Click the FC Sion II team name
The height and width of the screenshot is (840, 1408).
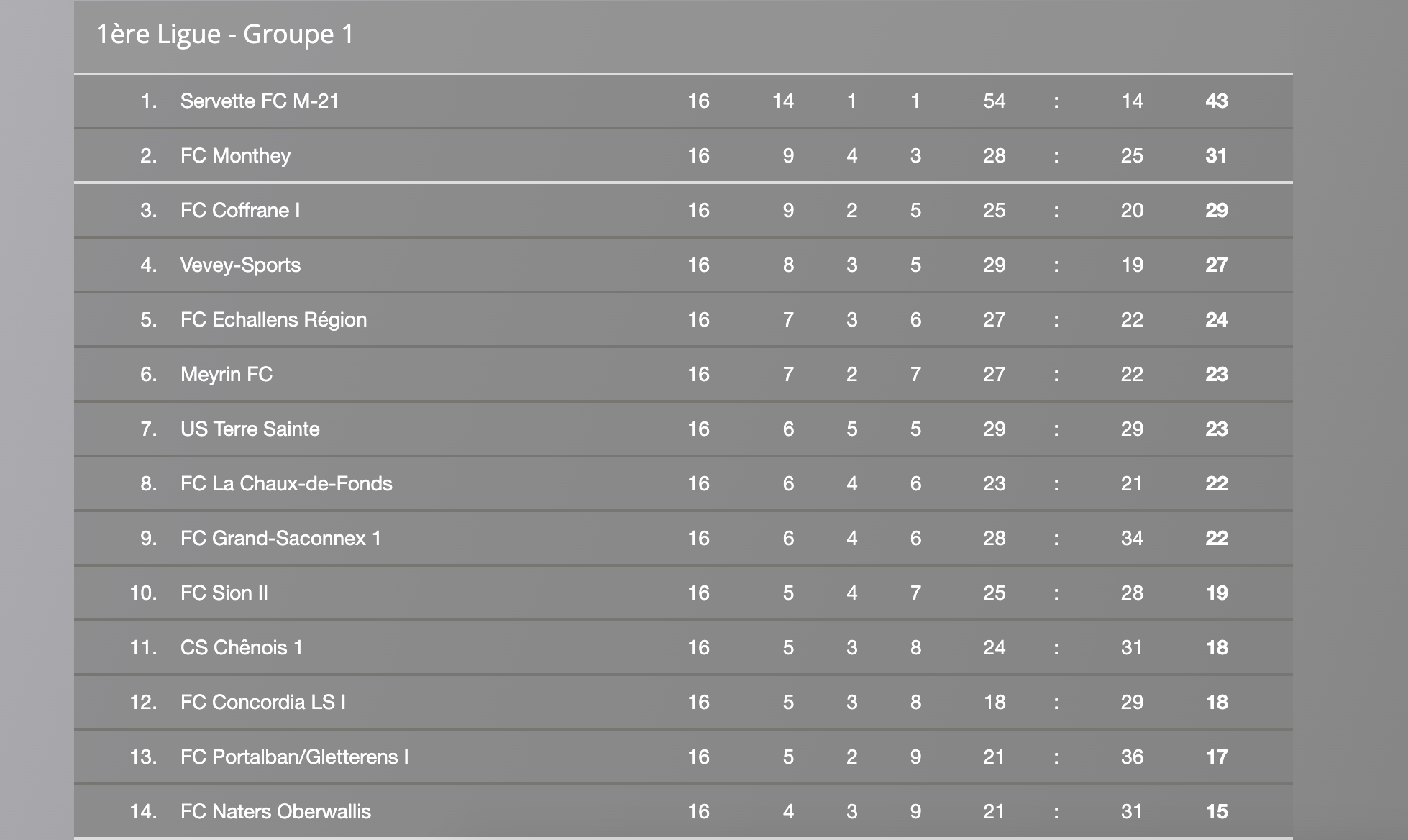(x=224, y=593)
